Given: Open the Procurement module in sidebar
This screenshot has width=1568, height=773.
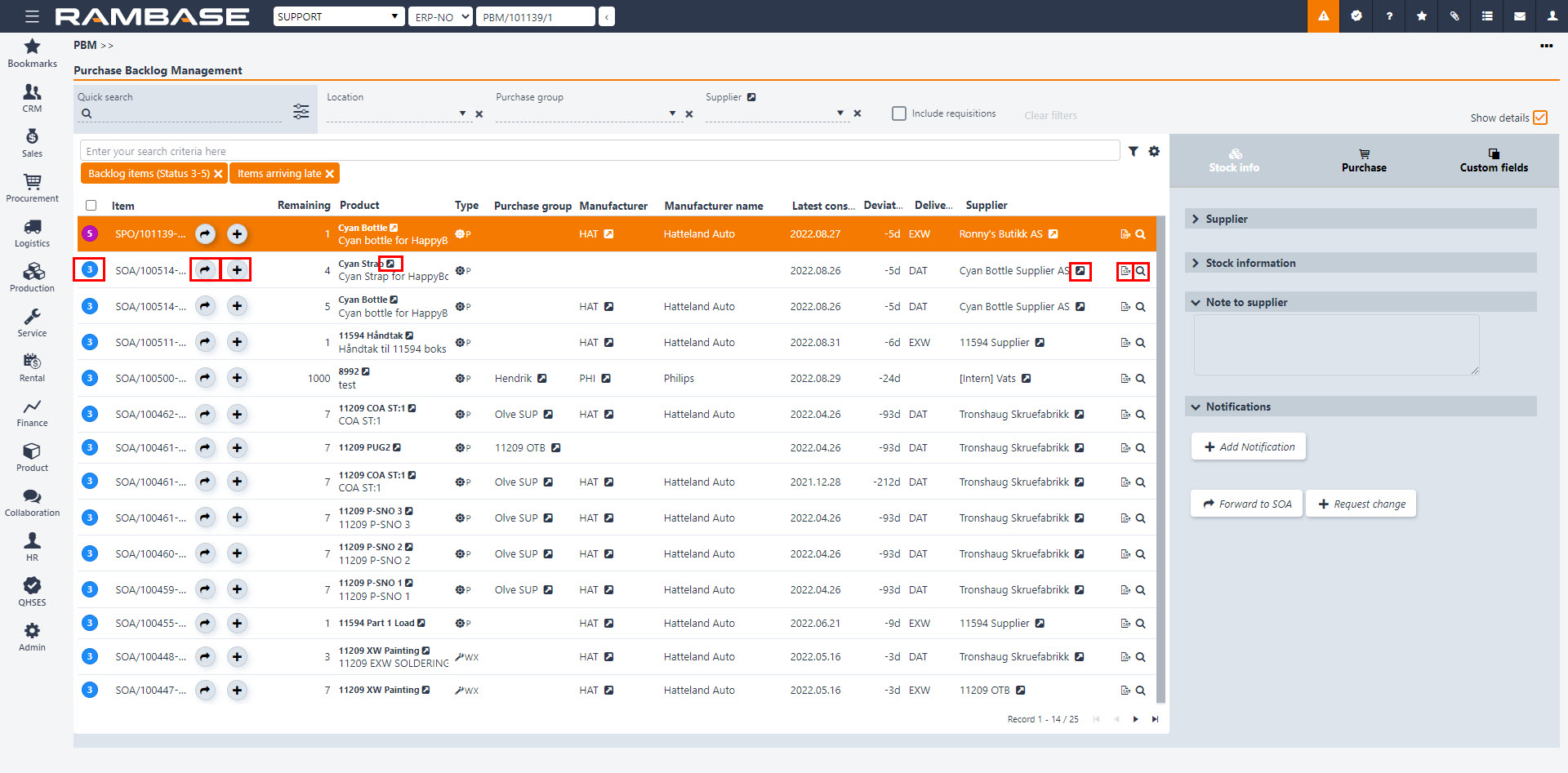Looking at the screenshot, I should click(x=32, y=188).
